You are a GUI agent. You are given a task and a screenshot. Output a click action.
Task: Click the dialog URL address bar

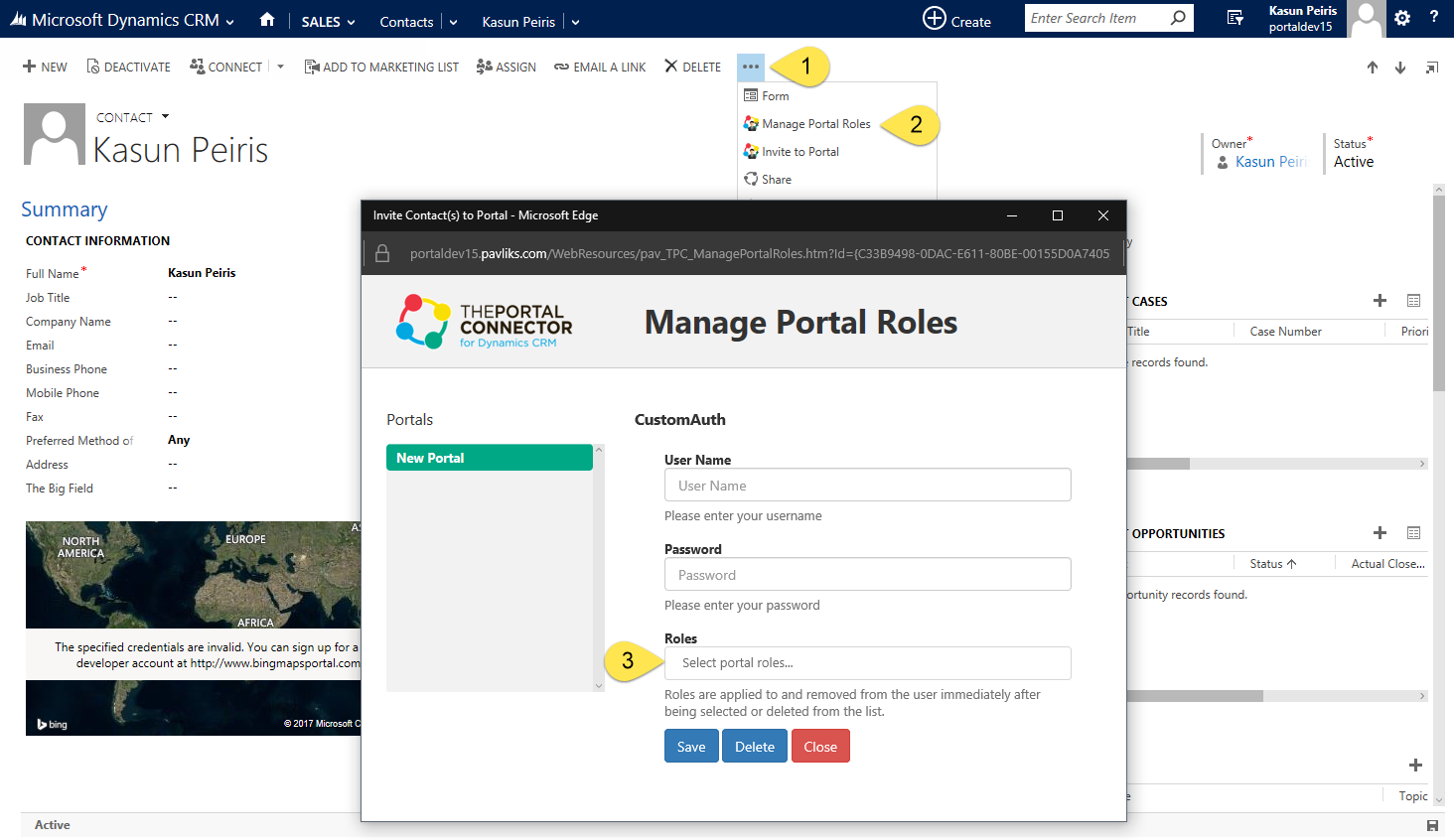[x=760, y=253]
